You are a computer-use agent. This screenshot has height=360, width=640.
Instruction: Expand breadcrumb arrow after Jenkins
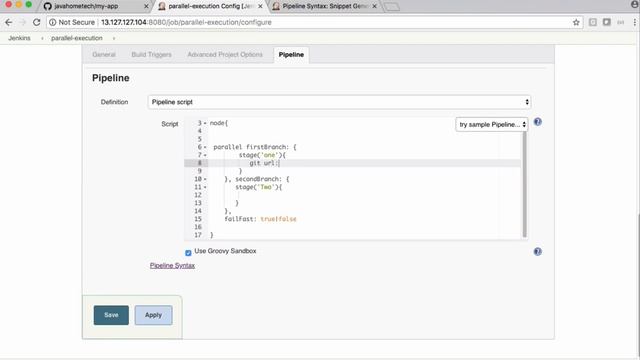pyautogui.click(x=42, y=38)
